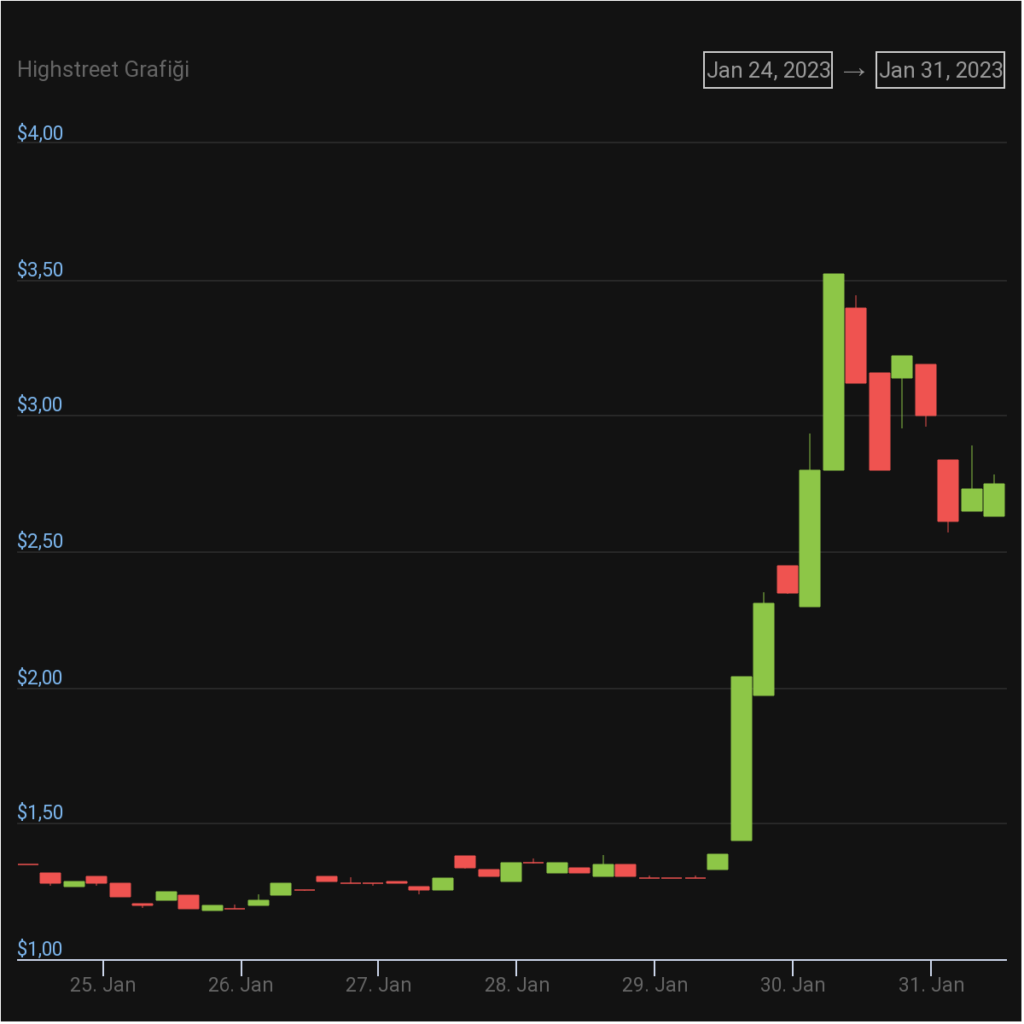Click the start date field Jan 24, 2023
The image size is (1024, 1024).
(768, 70)
